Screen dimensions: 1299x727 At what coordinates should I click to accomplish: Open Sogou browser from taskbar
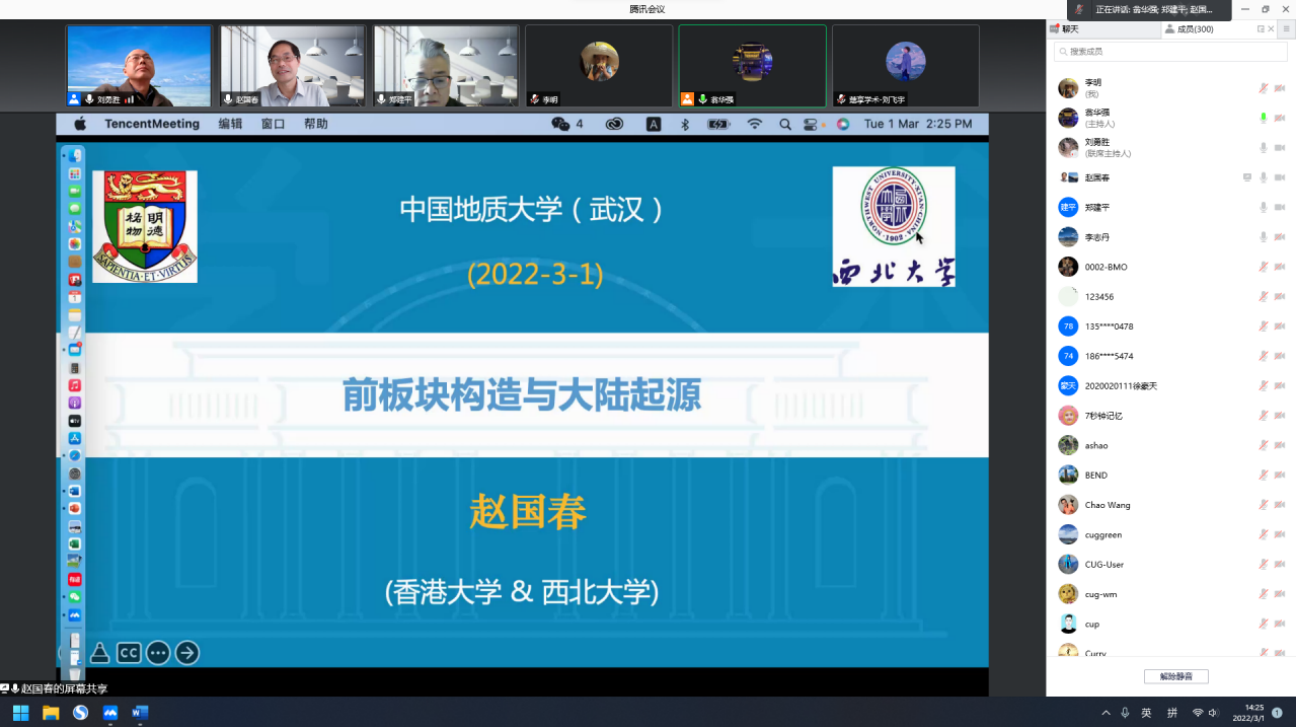tap(80, 713)
